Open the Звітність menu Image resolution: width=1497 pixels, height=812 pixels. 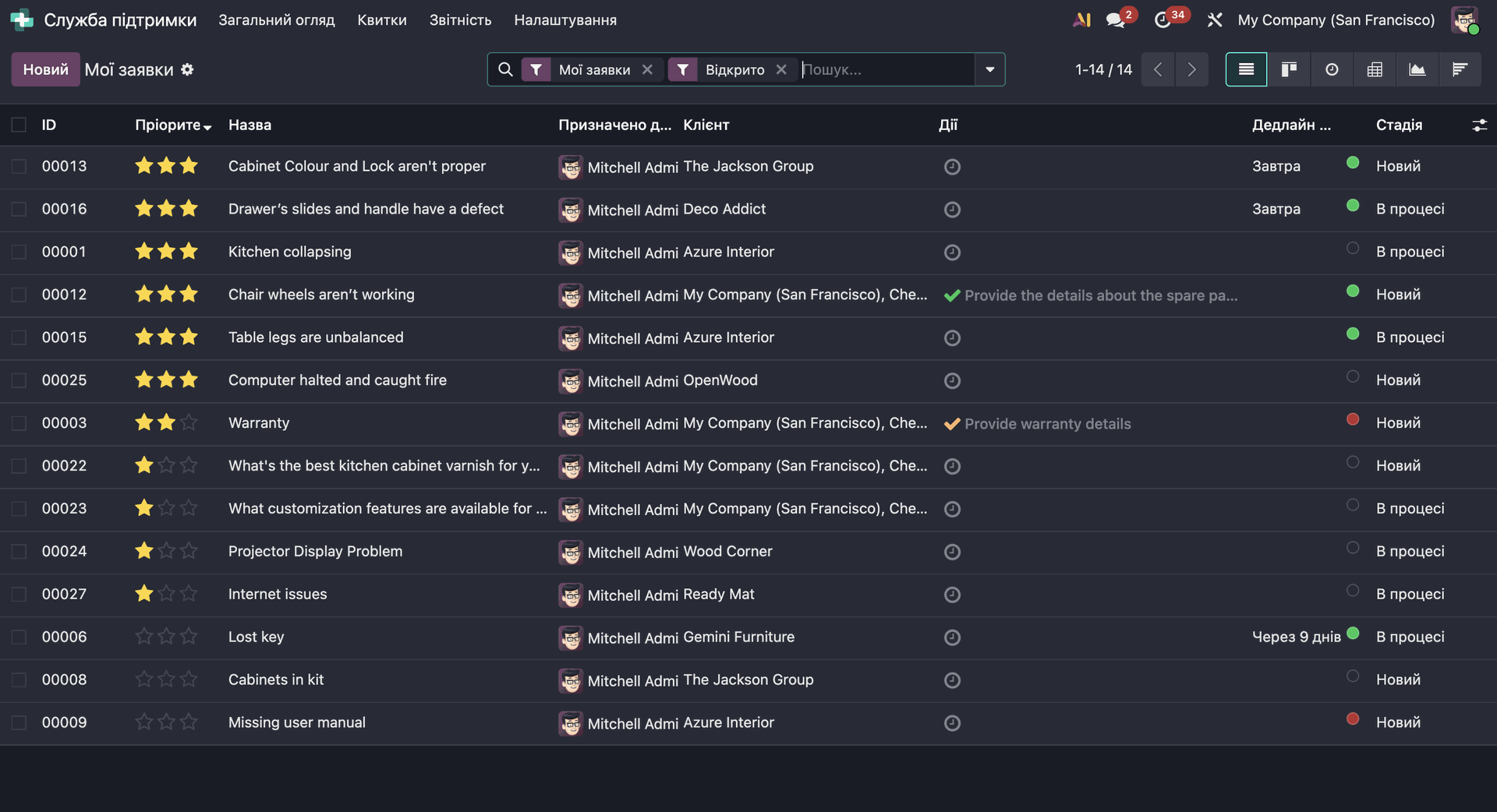click(460, 20)
